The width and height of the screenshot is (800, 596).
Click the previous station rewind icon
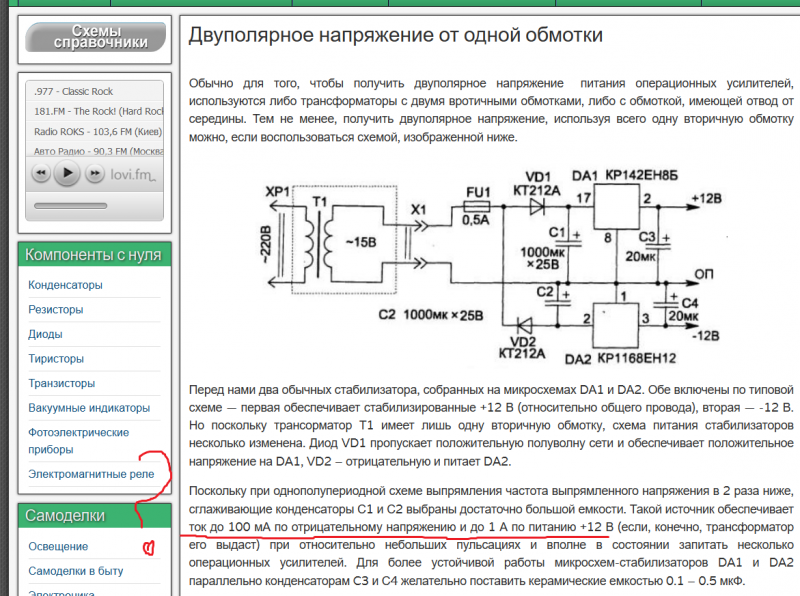[40, 174]
